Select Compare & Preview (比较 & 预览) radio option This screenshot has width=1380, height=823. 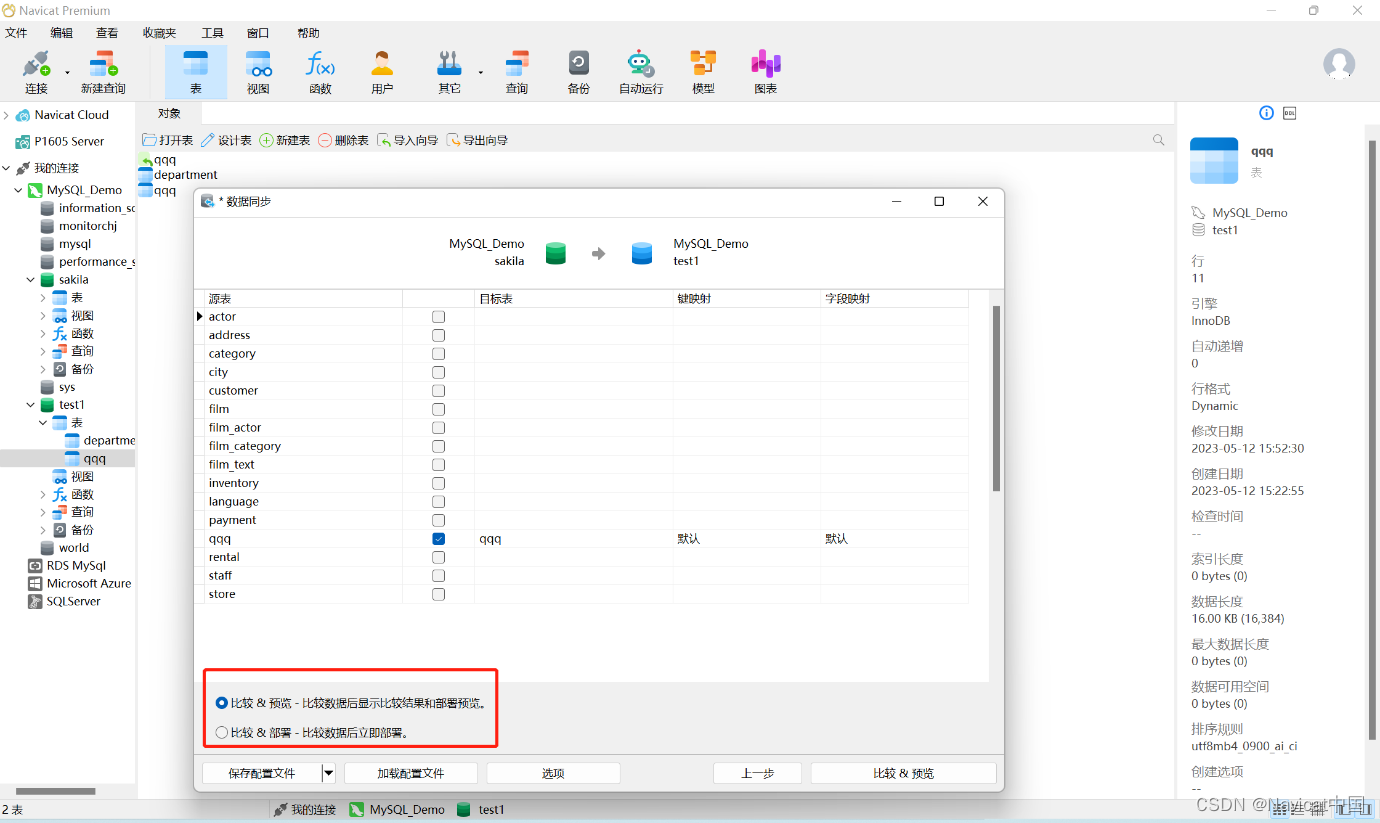coord(222,703)
